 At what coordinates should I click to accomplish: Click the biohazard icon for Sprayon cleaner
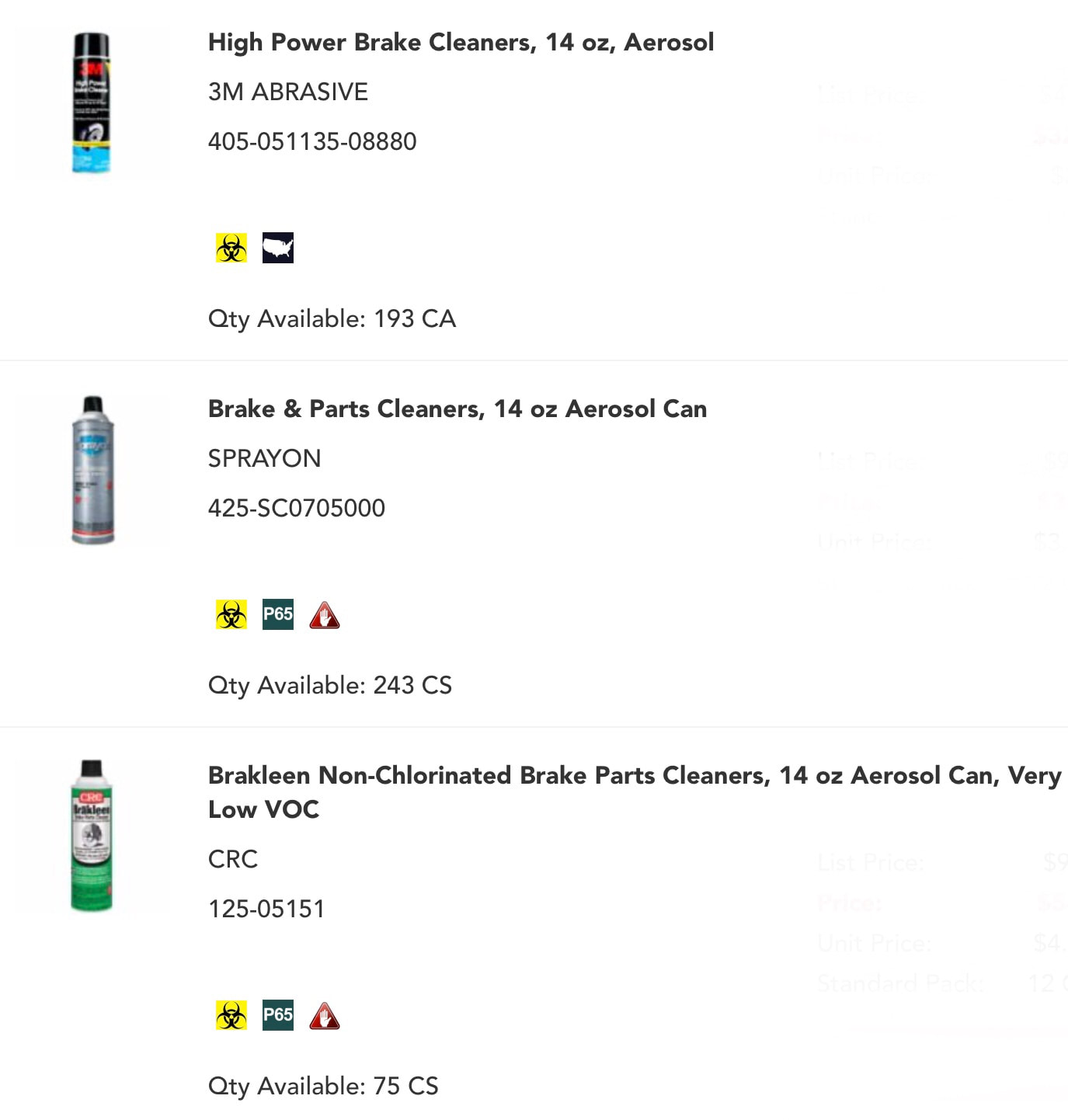pos(231,615)
